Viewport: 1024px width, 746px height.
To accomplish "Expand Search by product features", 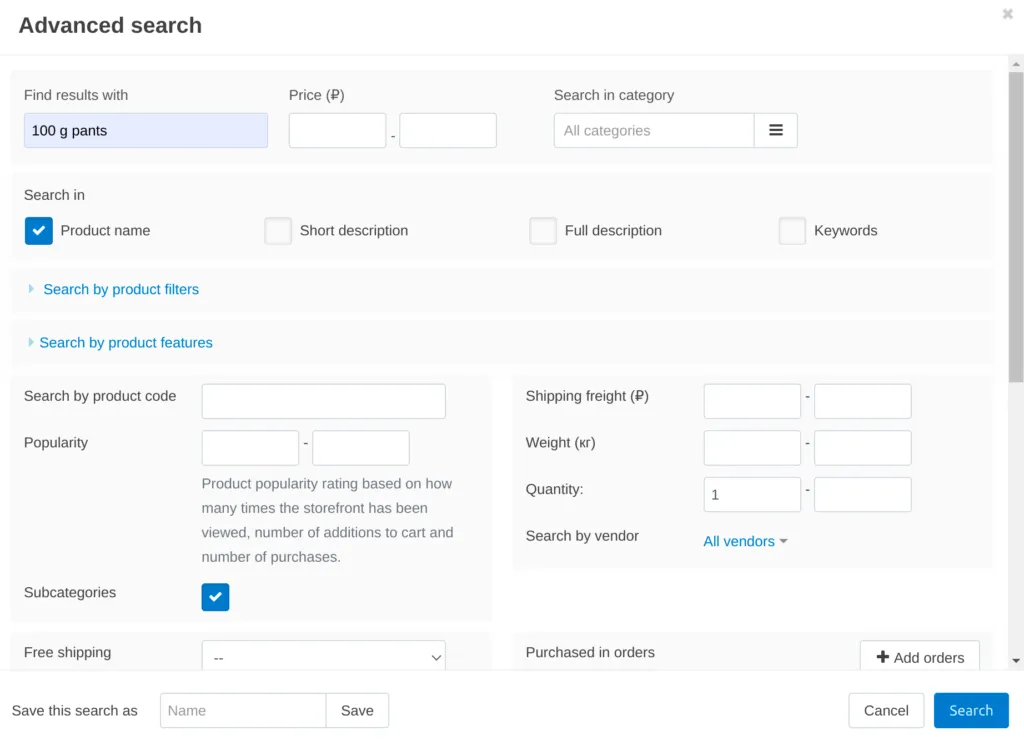I will pyautogui.click(x=125, y=343).
